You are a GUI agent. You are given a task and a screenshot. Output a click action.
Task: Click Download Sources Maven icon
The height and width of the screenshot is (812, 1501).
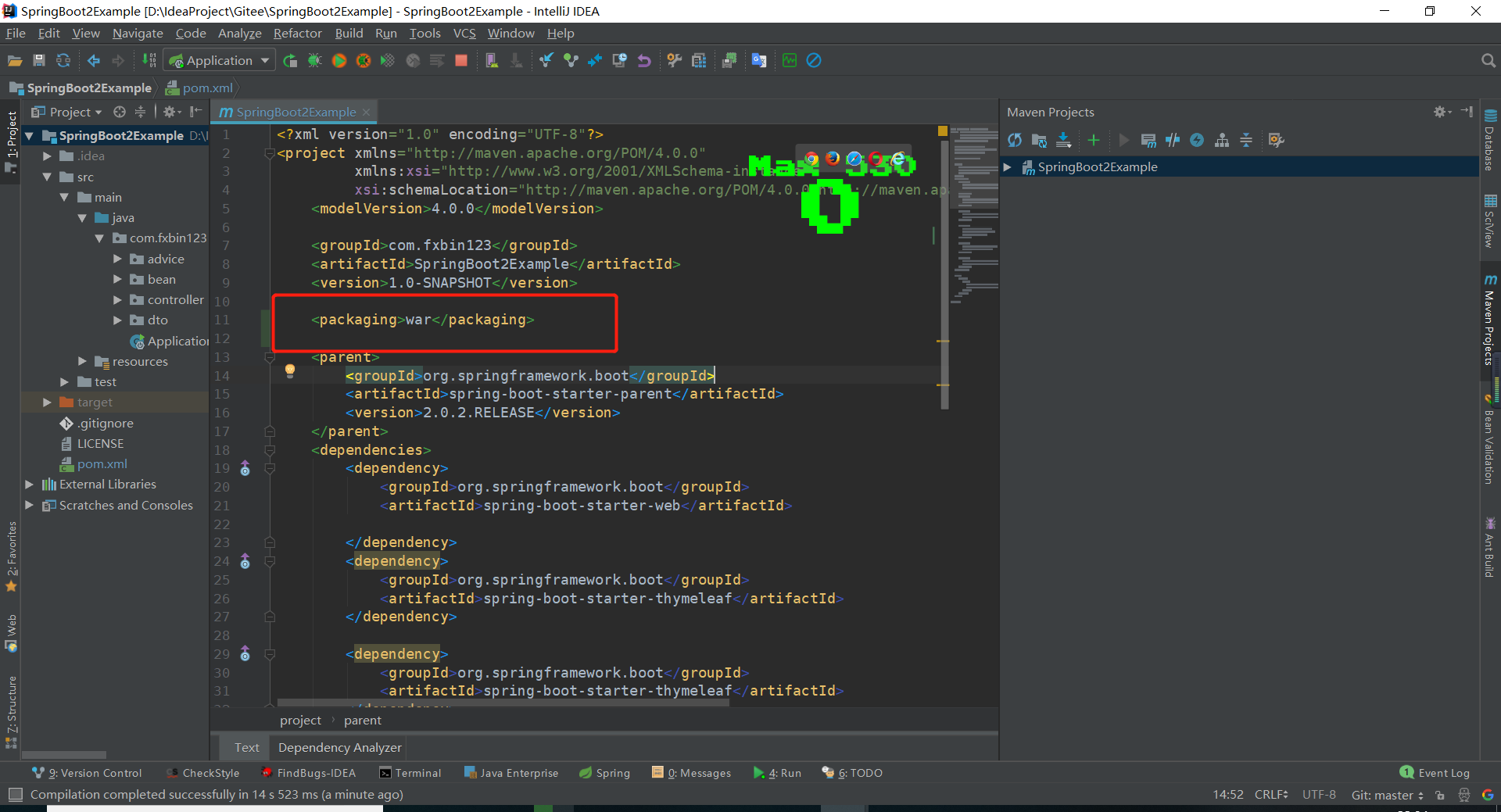click(x=1063, y=140)
